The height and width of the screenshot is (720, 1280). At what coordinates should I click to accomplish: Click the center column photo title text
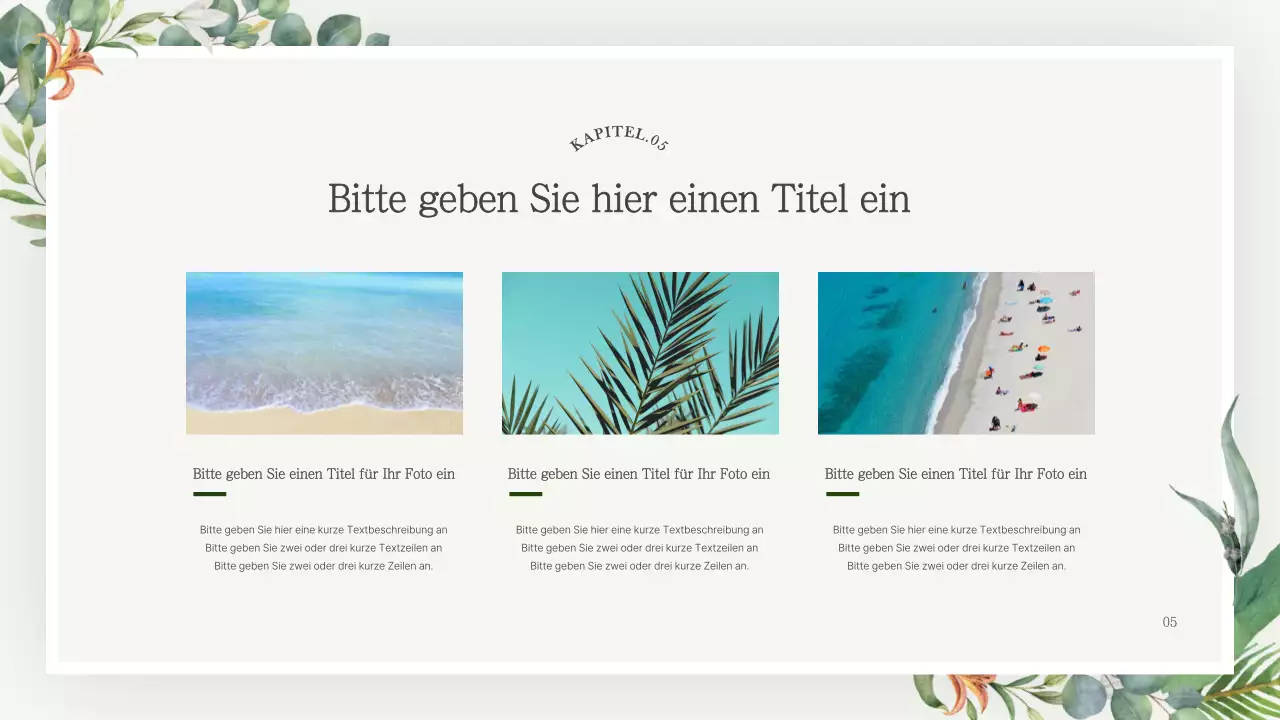[639, 473]
